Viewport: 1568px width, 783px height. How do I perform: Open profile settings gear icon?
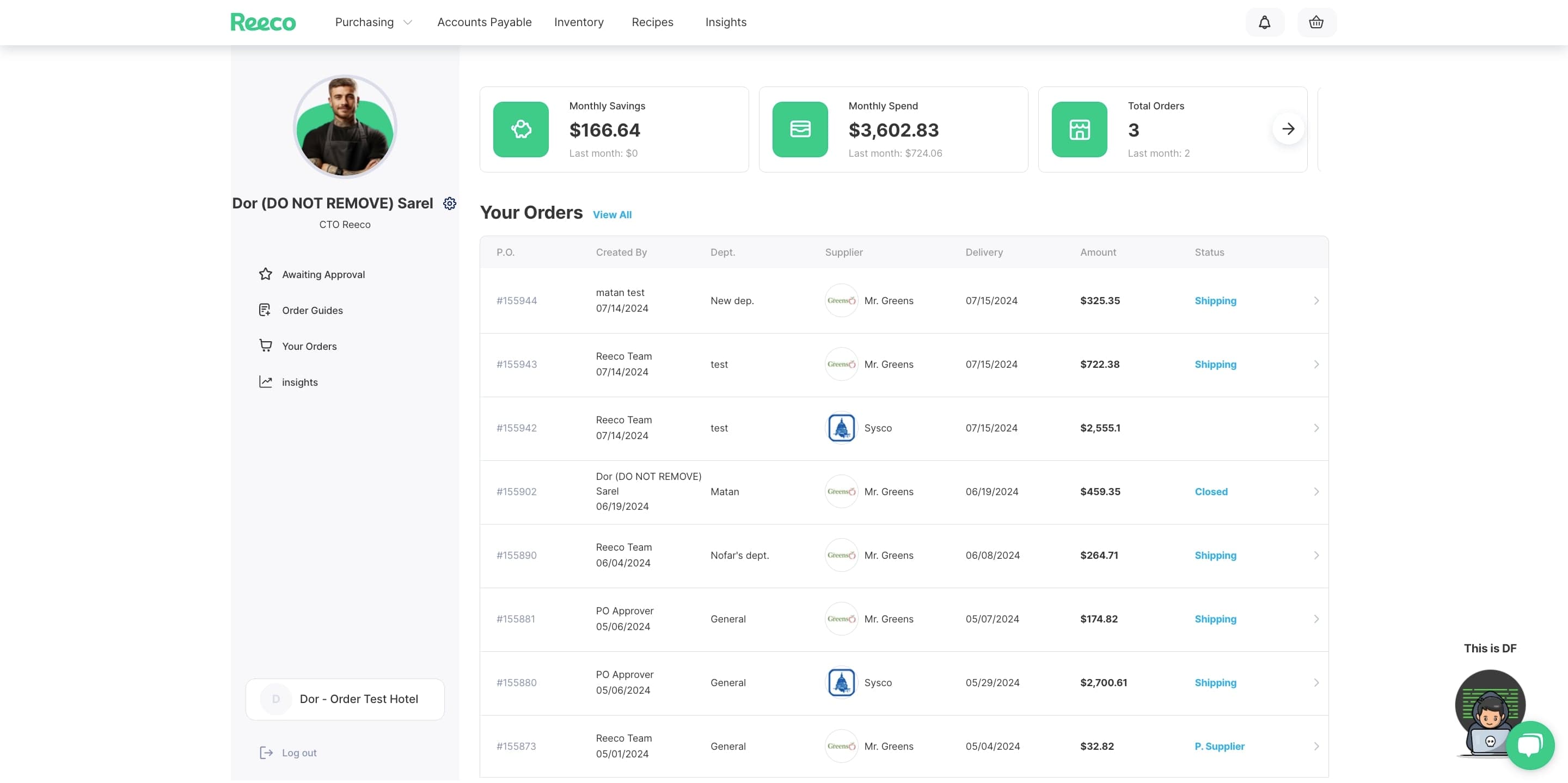pyautogui.click(x=449, y=203)
